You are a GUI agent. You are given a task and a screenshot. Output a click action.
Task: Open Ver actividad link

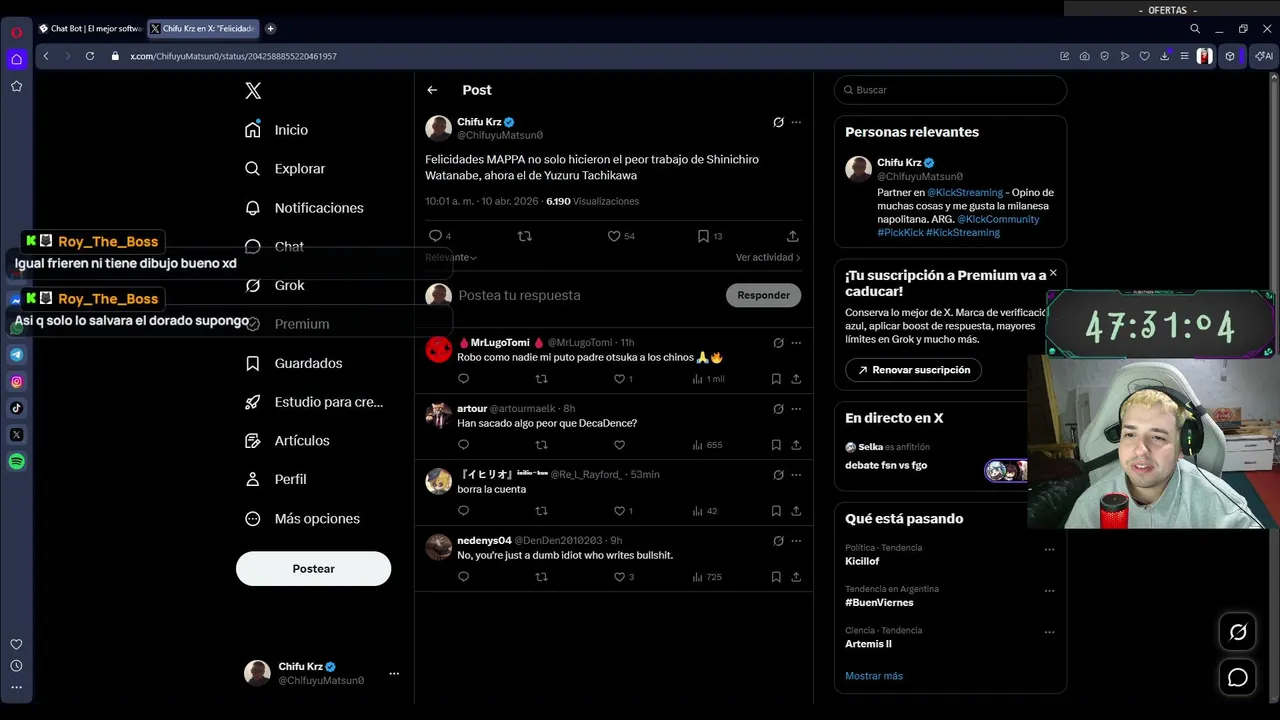[x=768, y=257]
